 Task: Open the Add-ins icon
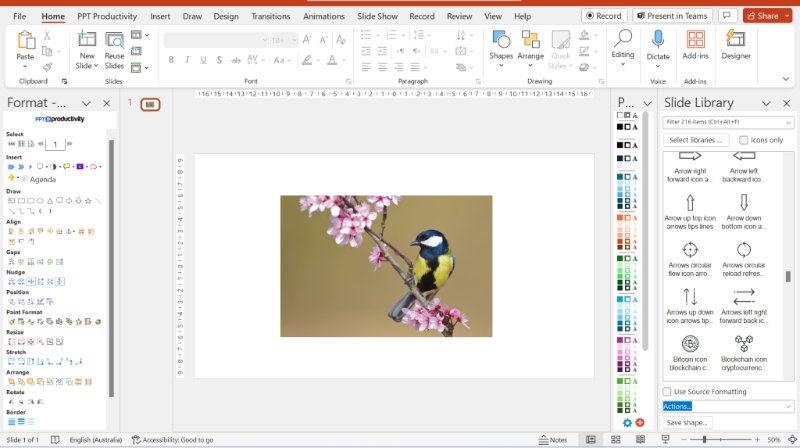[695, 40]
